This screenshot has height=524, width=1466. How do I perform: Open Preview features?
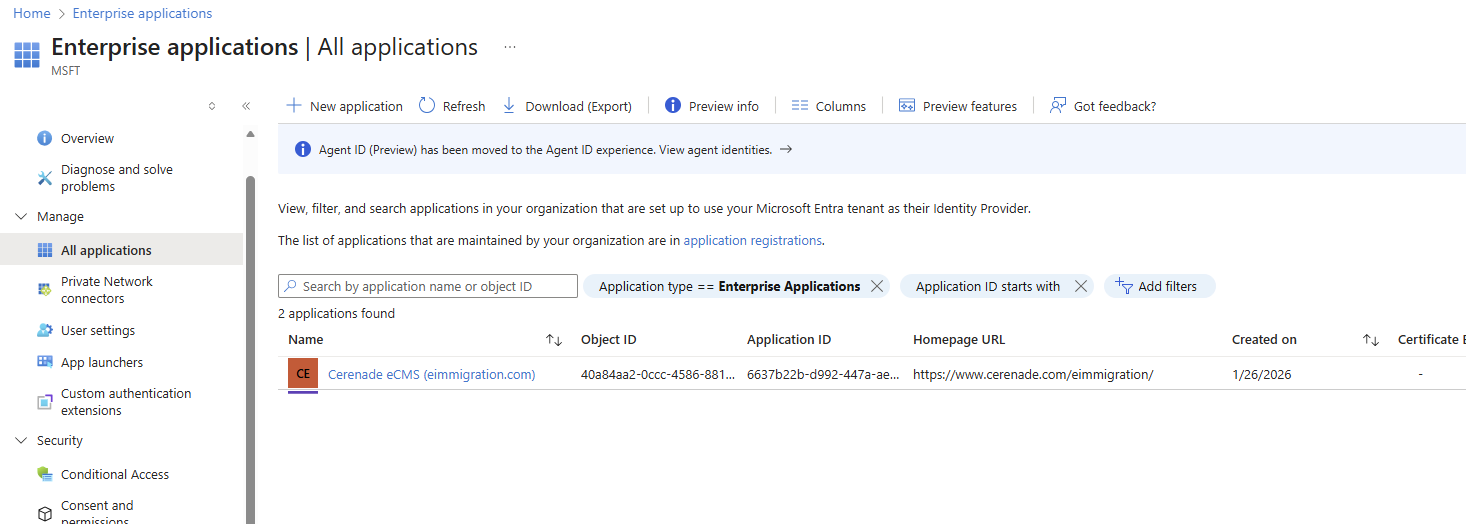pos(958,106)
